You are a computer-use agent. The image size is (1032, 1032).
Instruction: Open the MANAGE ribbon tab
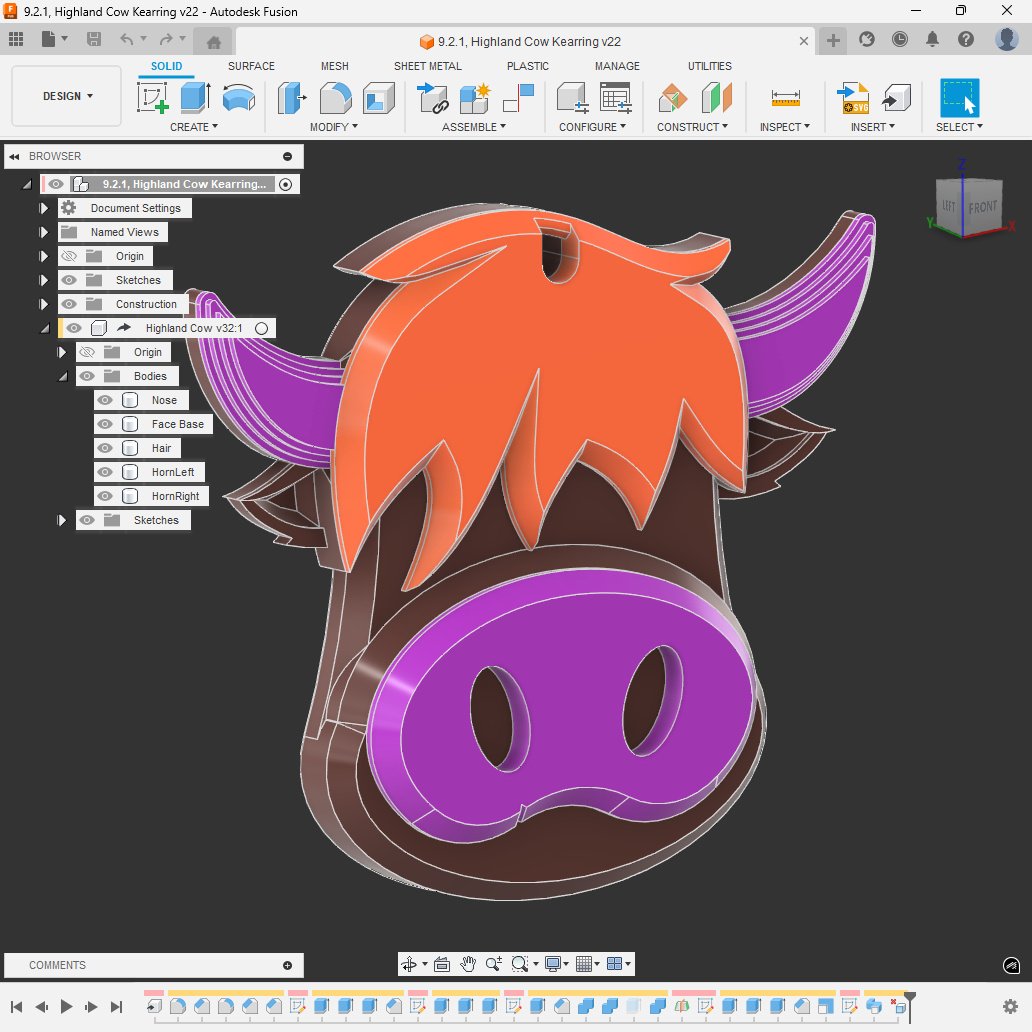pyautogui.click(x=616, y=66)
